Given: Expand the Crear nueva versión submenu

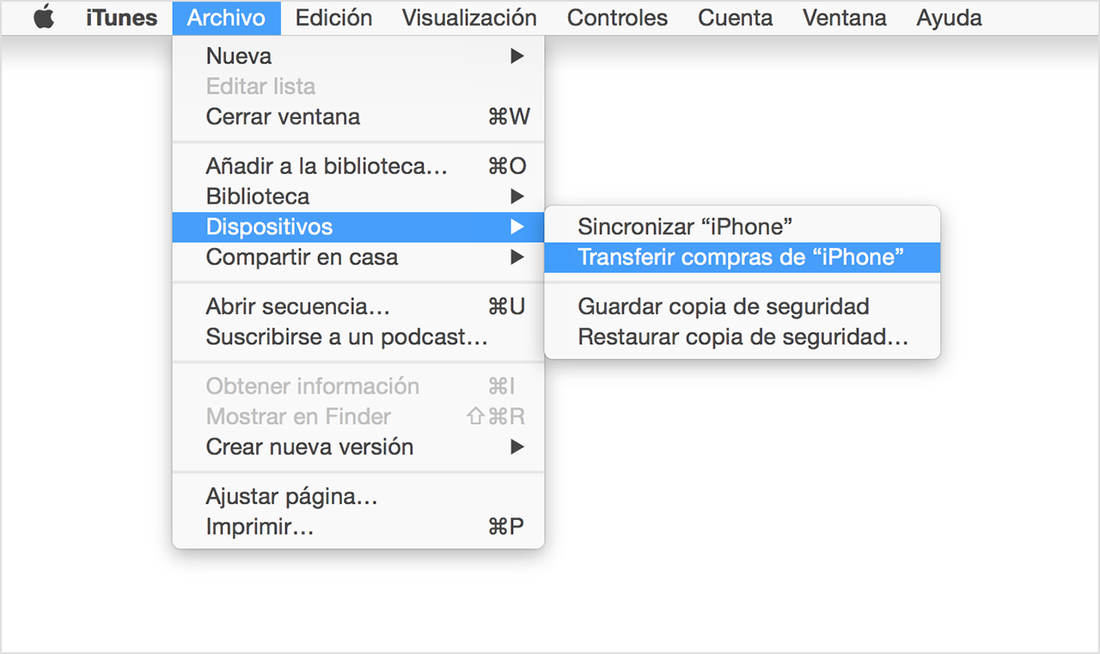Looking at the screenshot, I should click(x=358, y=447).
